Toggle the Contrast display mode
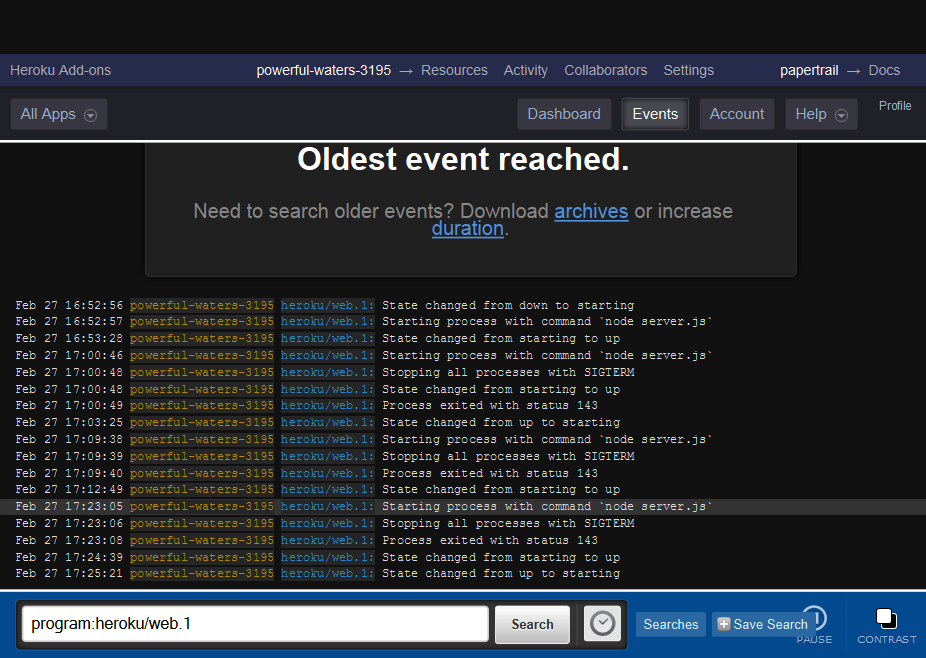This screenshot has height=658, width=926. point(886,626)
